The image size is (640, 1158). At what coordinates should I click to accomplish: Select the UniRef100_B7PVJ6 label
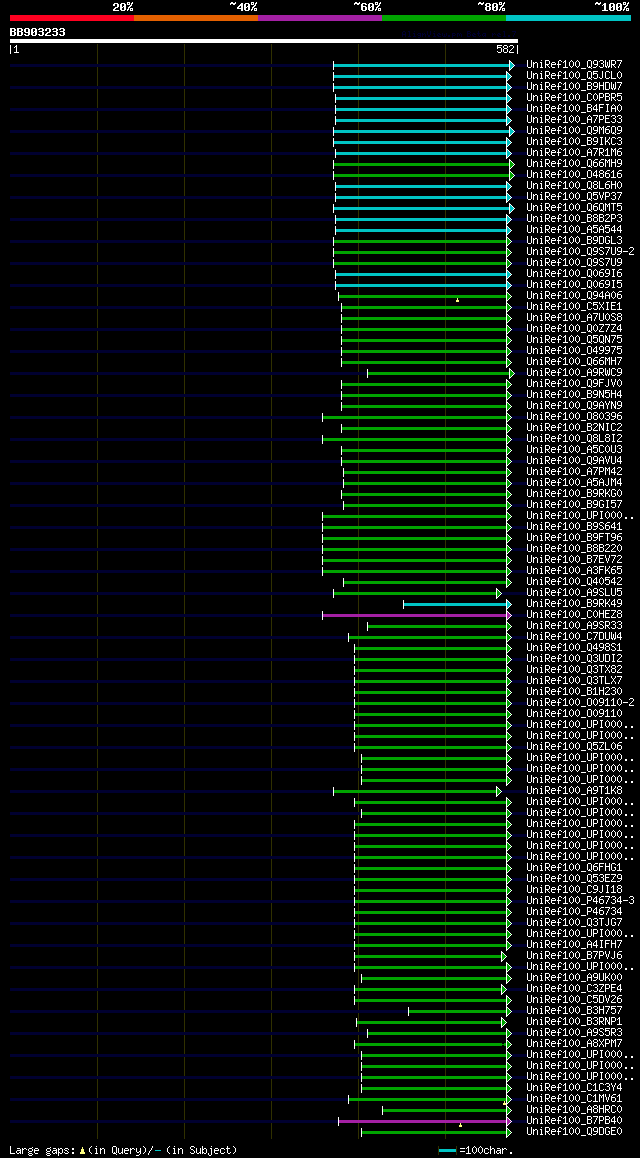point(574,956)
